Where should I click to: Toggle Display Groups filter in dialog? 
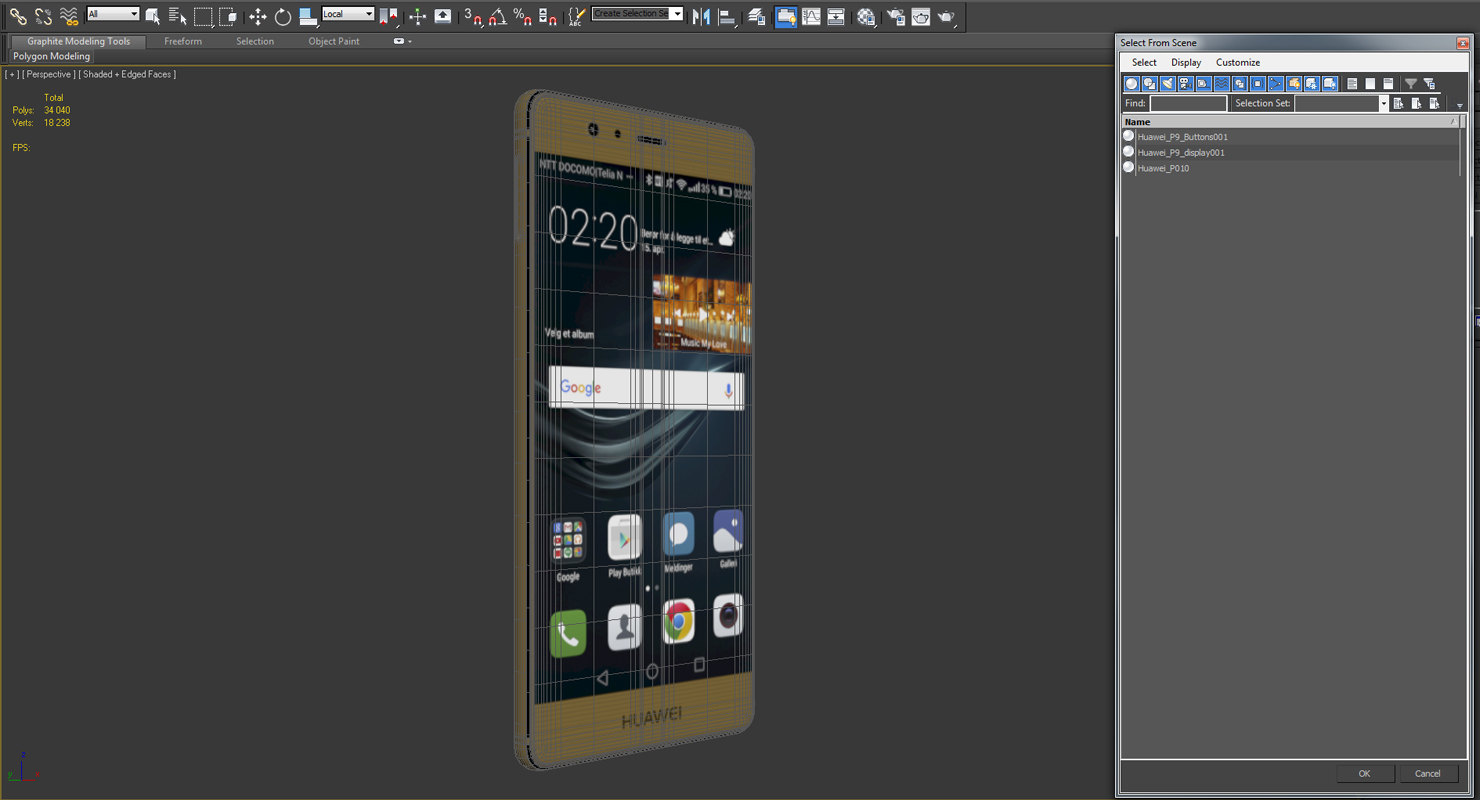pyautogui.click(x=1240, y=84)
